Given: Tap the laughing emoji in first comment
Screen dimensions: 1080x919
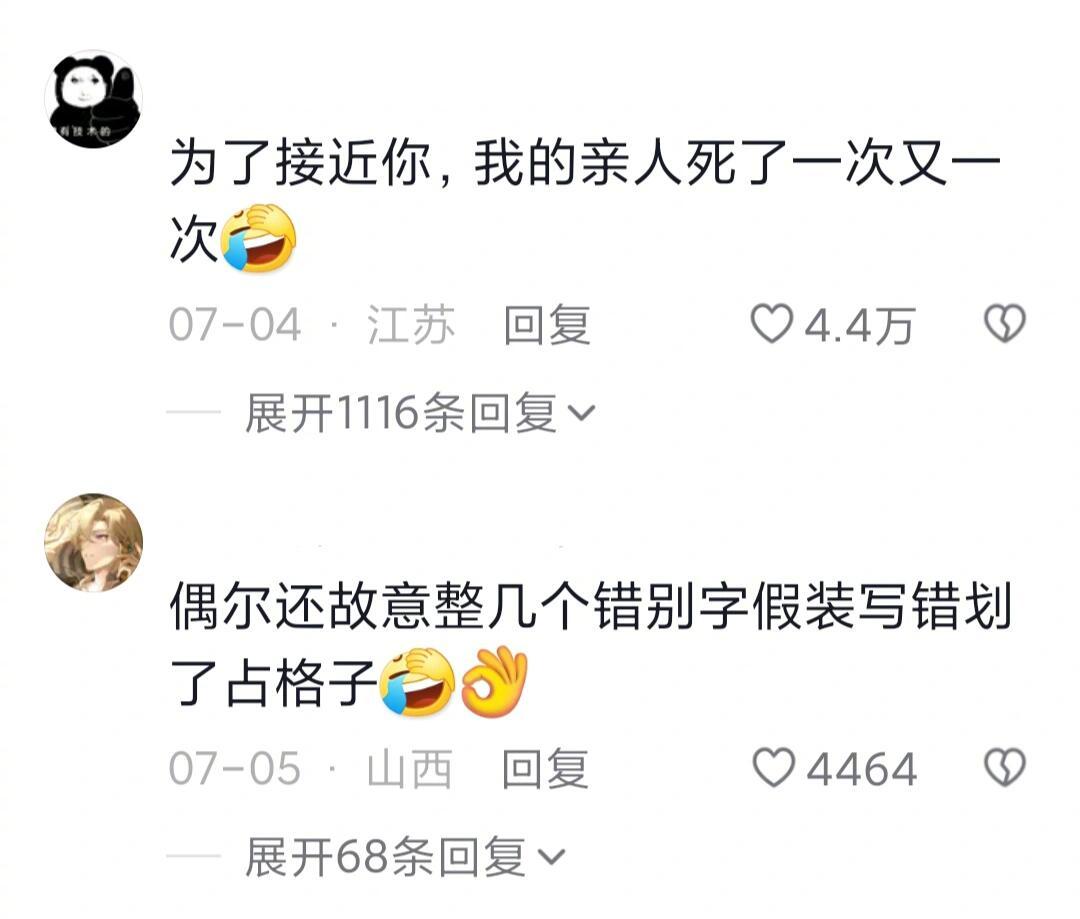Looking at the screenshot, I should [x=258, y=238].
